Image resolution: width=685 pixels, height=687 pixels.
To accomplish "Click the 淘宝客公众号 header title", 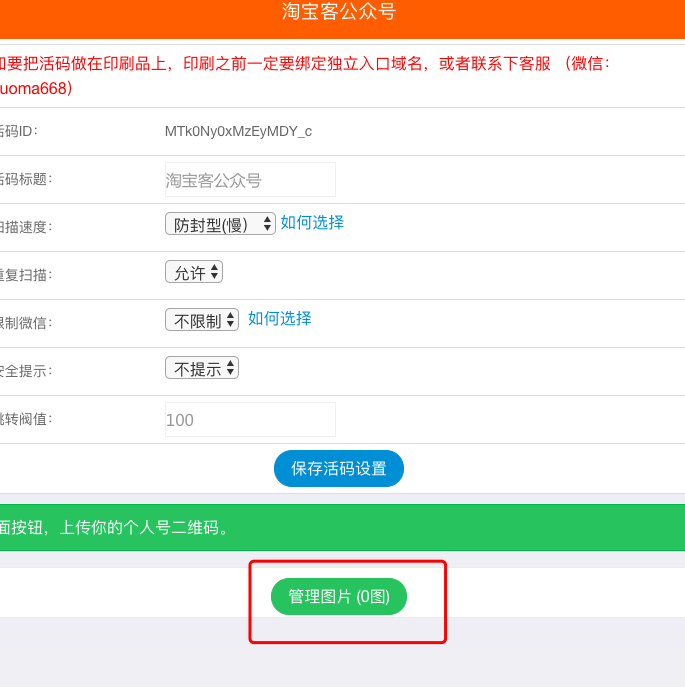I will pyautogui.click(x=339, y=11).
